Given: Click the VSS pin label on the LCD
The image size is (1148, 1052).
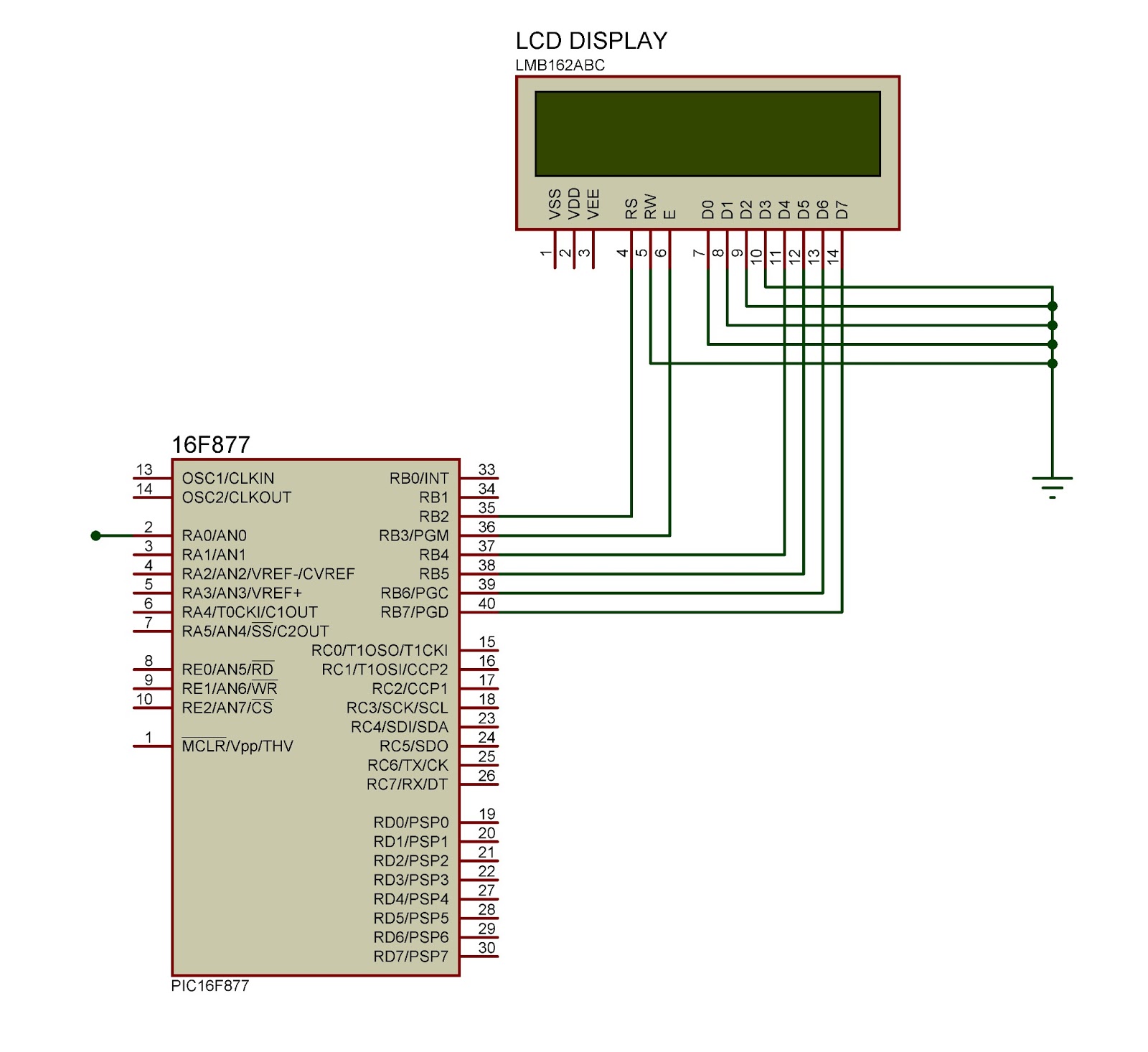Looking at the screenshot, I should click(555, 205).
